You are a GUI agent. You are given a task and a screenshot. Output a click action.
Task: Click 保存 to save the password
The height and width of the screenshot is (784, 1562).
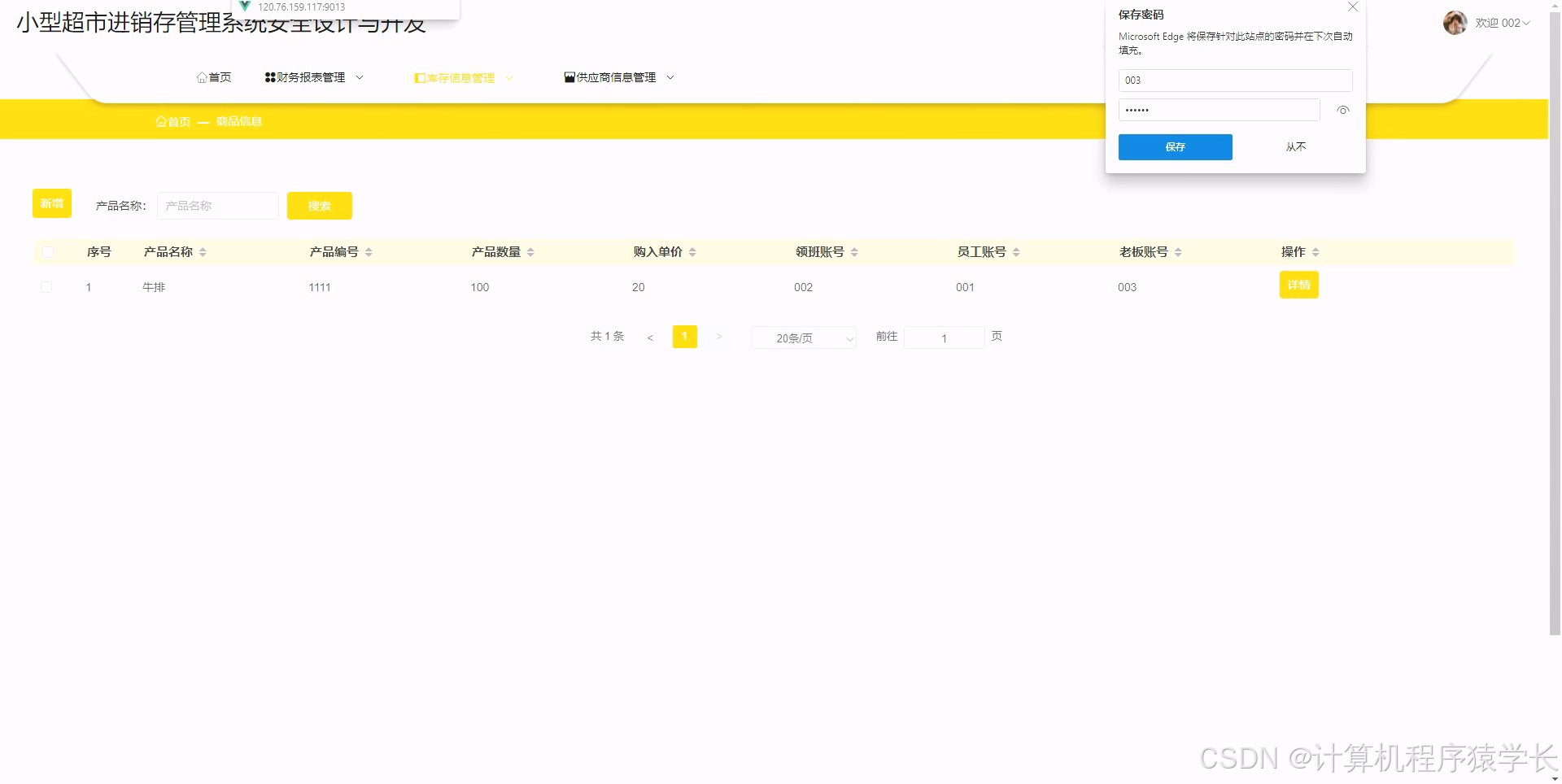click(1175, 147)
